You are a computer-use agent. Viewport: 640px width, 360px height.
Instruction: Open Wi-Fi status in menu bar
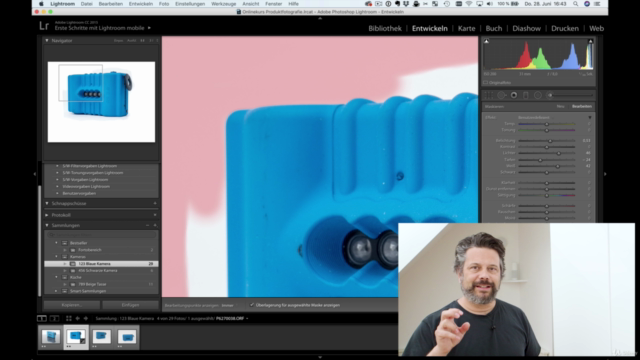(469, 4)
